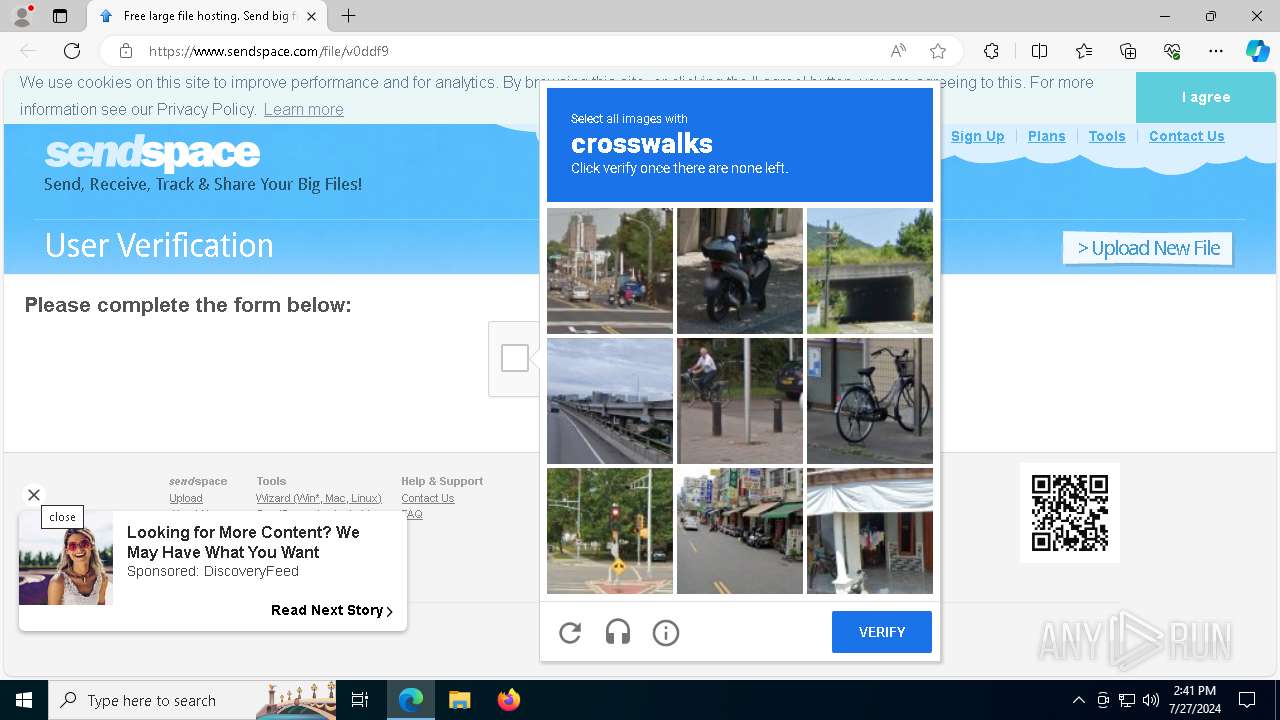Open the footer Contact Us link
Screen dimensions: 1280x720
(x=427, y=498)
